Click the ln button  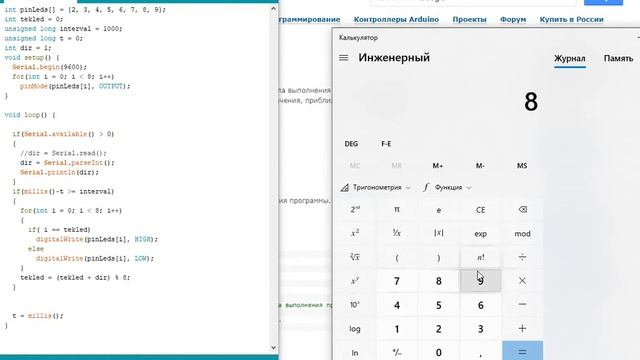point(355,351)
